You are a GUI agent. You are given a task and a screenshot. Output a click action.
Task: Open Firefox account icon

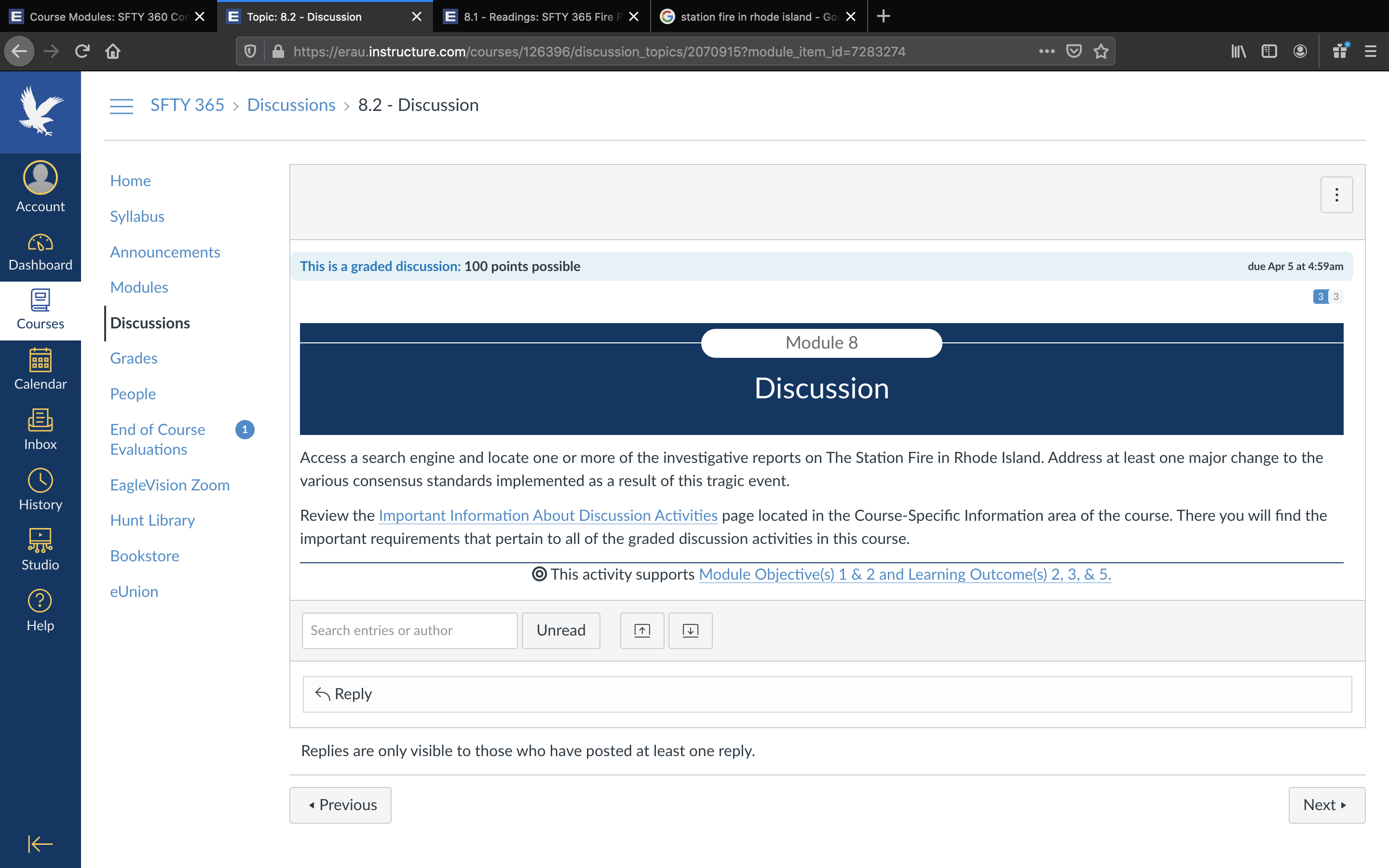(x=1300, y=51)
